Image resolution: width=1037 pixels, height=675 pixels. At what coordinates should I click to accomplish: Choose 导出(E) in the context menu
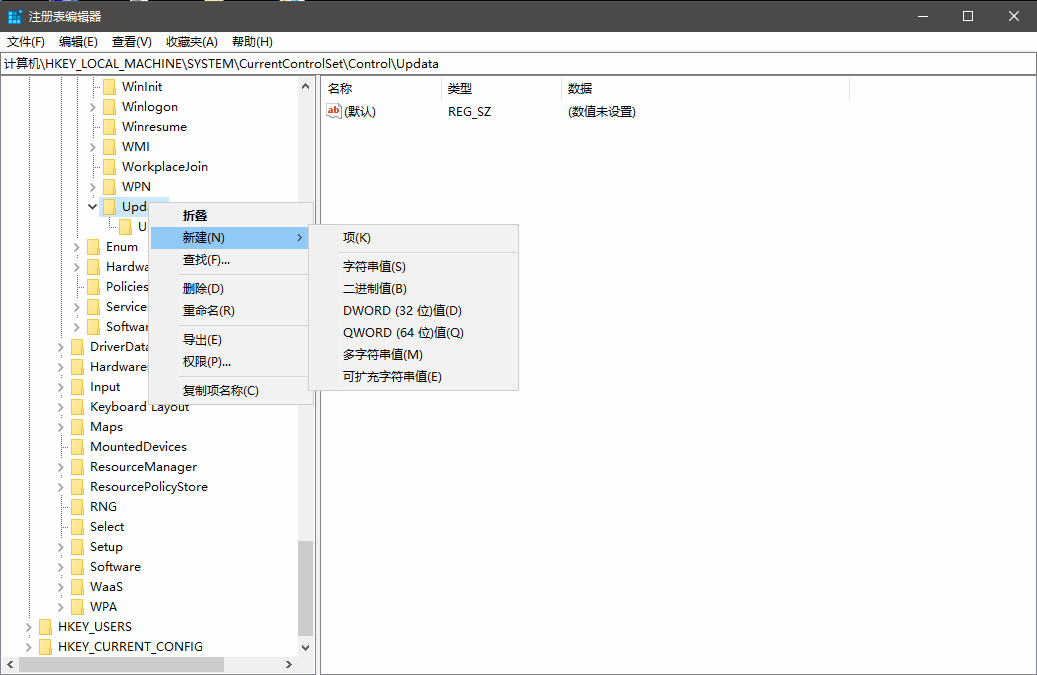coord(229,339)
